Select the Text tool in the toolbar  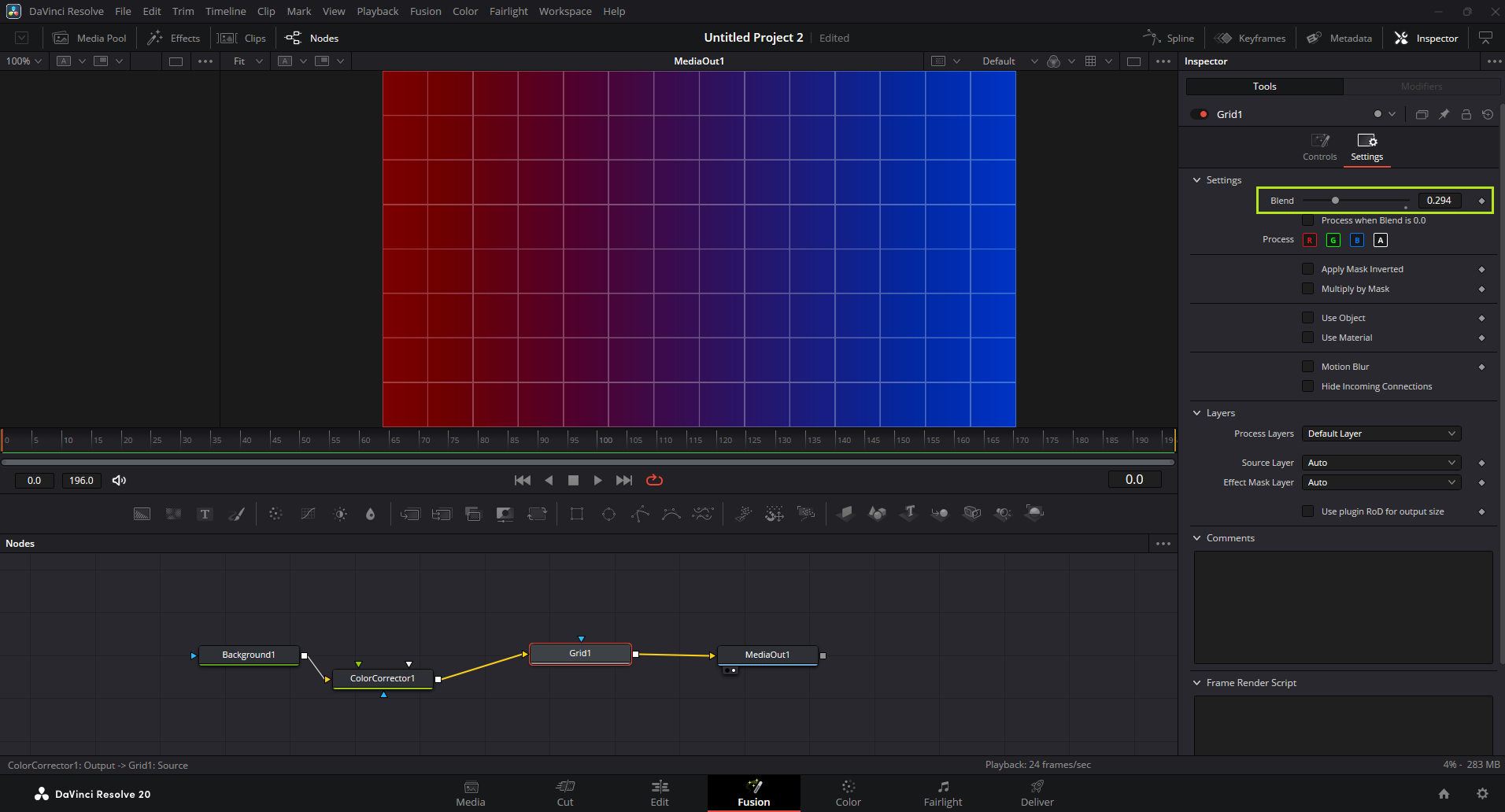point(205,514)
